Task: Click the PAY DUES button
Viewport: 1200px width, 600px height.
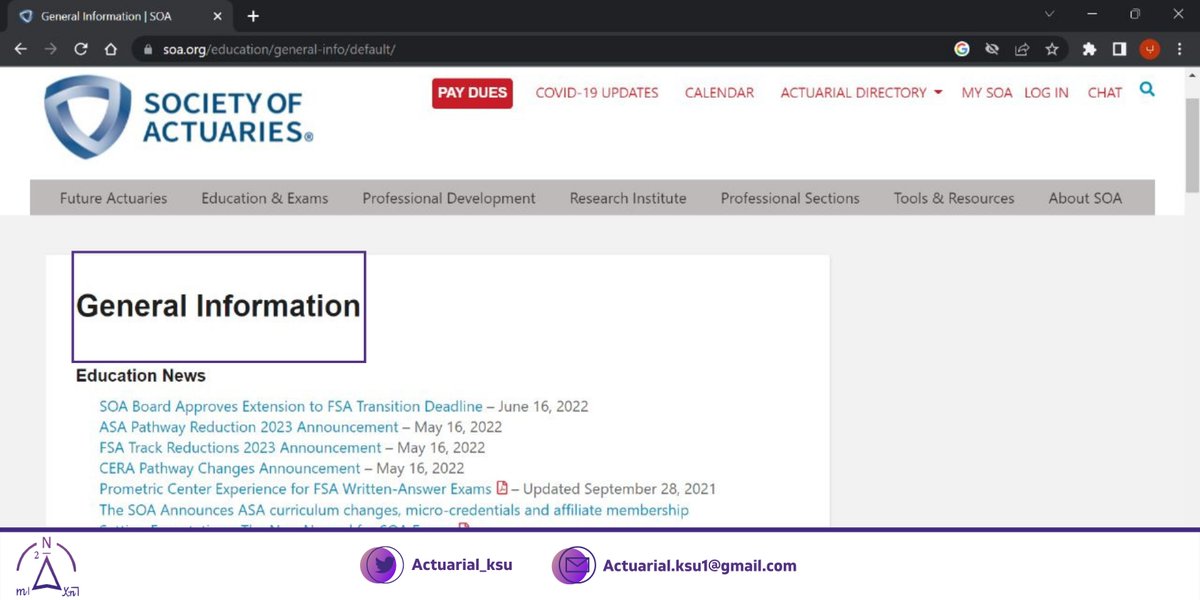Action: click(473, 93)
